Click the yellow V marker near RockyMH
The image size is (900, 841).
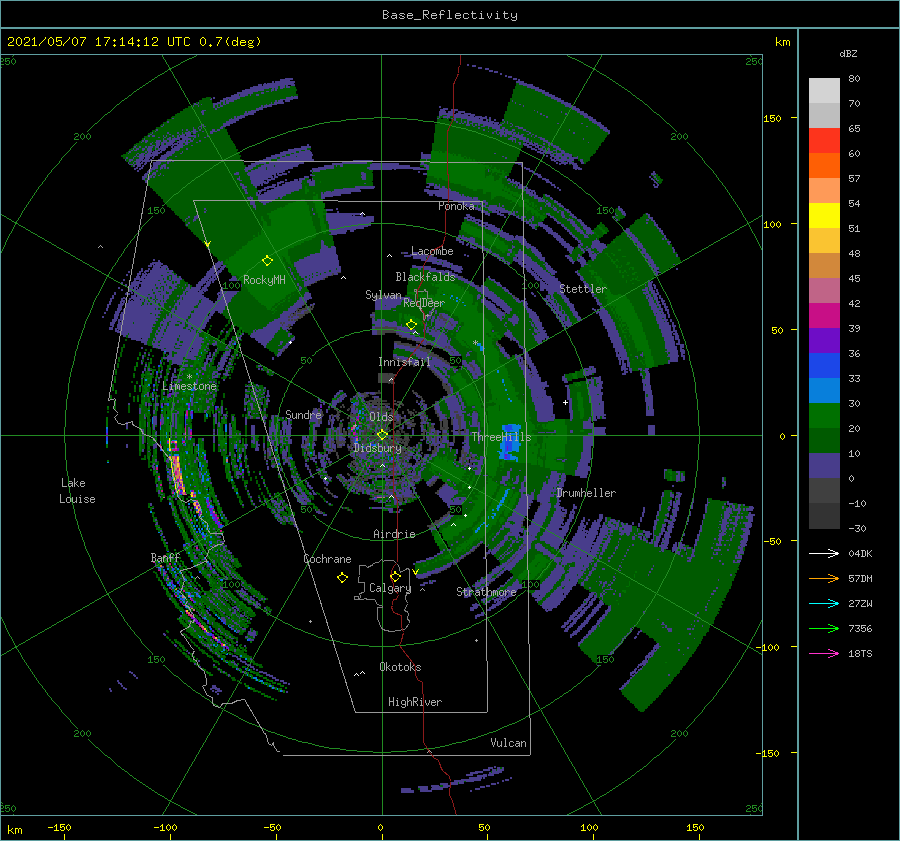pyautogui.click(x=208, y=244)
